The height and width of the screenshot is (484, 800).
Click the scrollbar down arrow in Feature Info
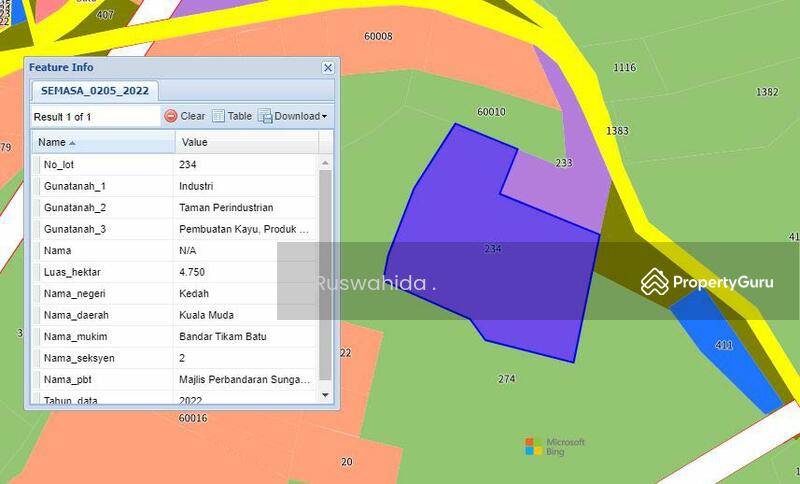point(325,395)
